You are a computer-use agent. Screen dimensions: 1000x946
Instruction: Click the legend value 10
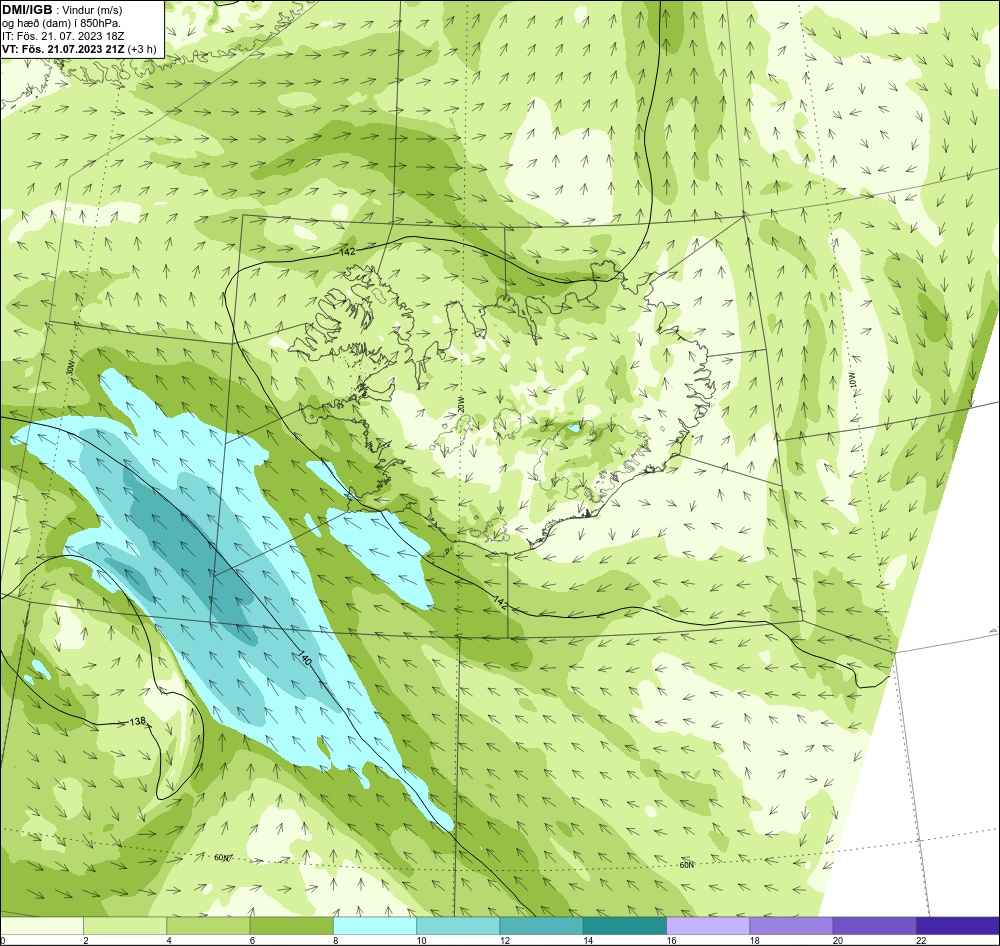[422, 940]
